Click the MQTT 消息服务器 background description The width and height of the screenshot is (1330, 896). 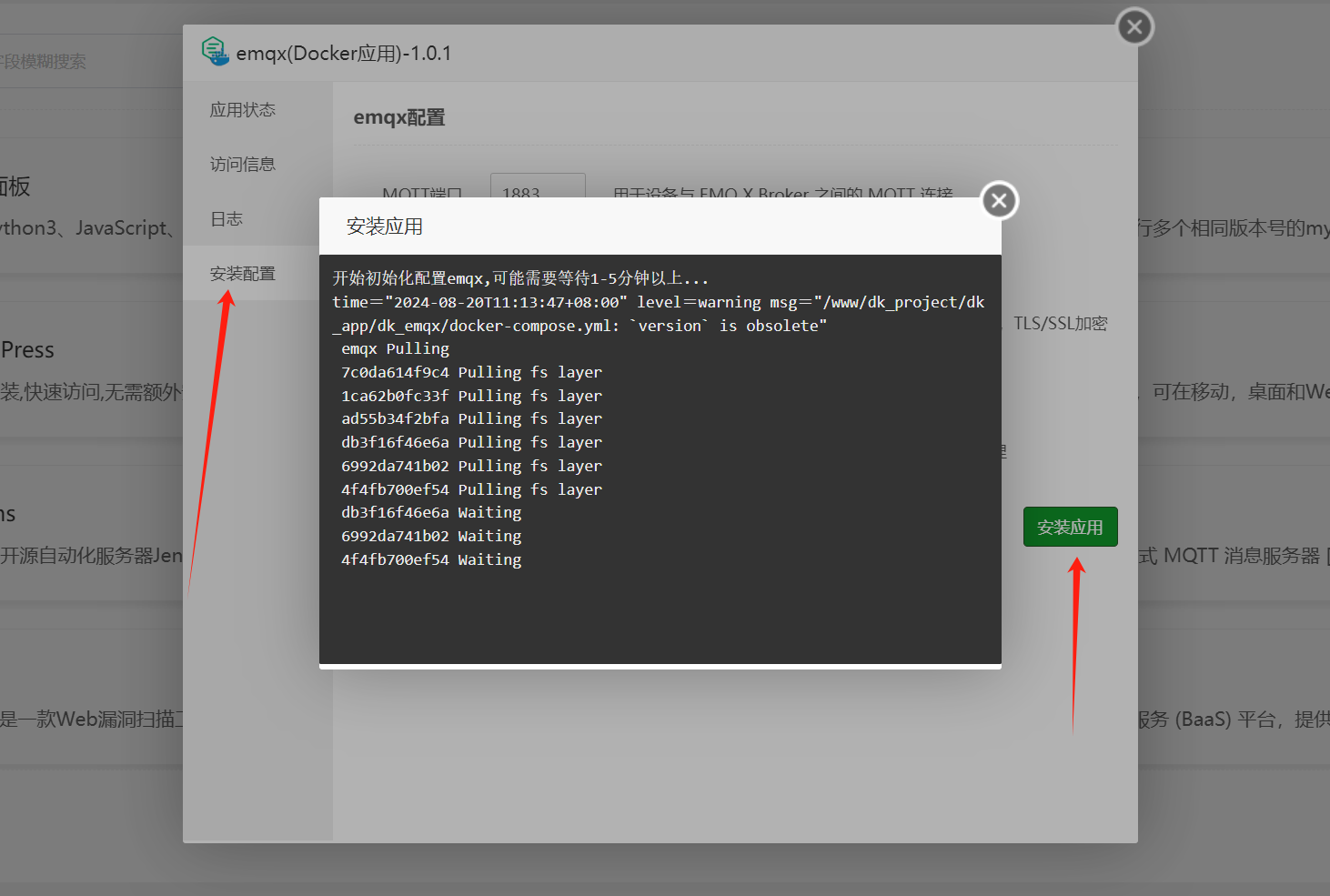(x=1233, y=556)
